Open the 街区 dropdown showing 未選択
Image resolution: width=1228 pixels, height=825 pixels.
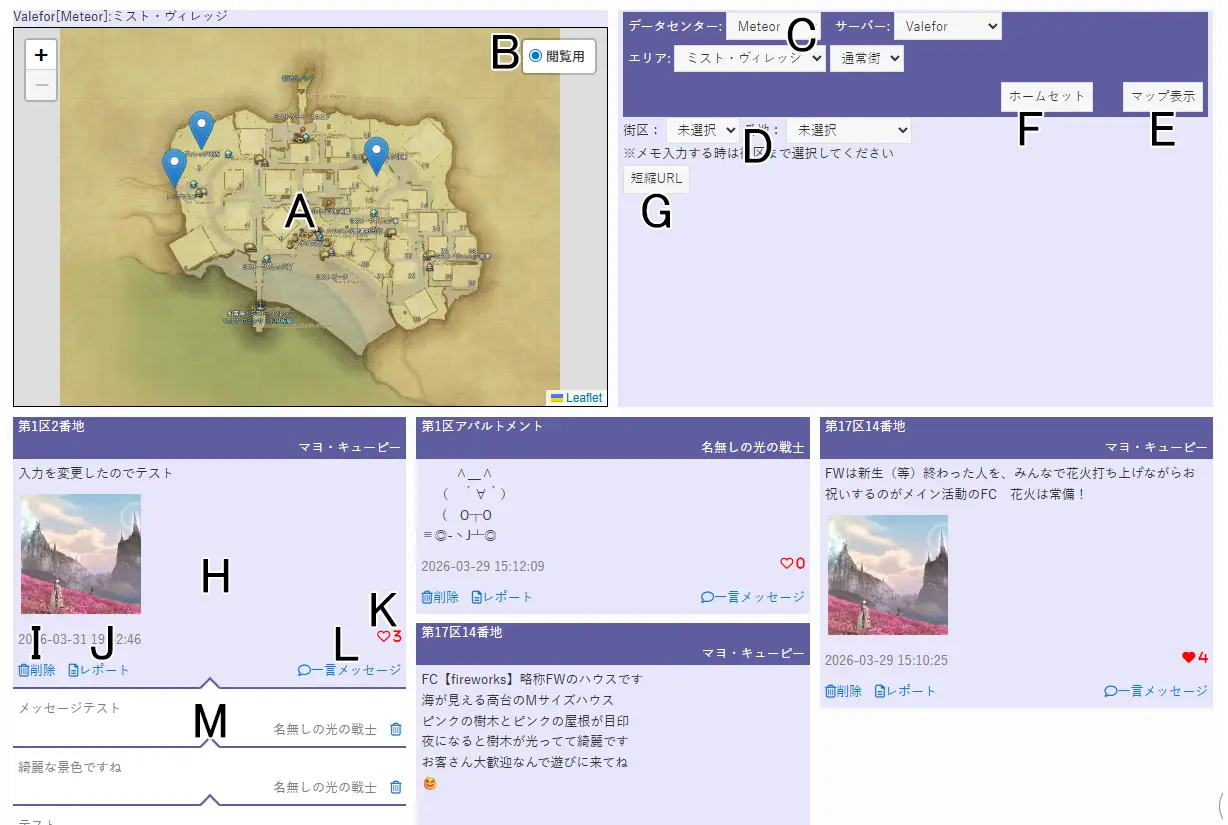click(702, 130)
